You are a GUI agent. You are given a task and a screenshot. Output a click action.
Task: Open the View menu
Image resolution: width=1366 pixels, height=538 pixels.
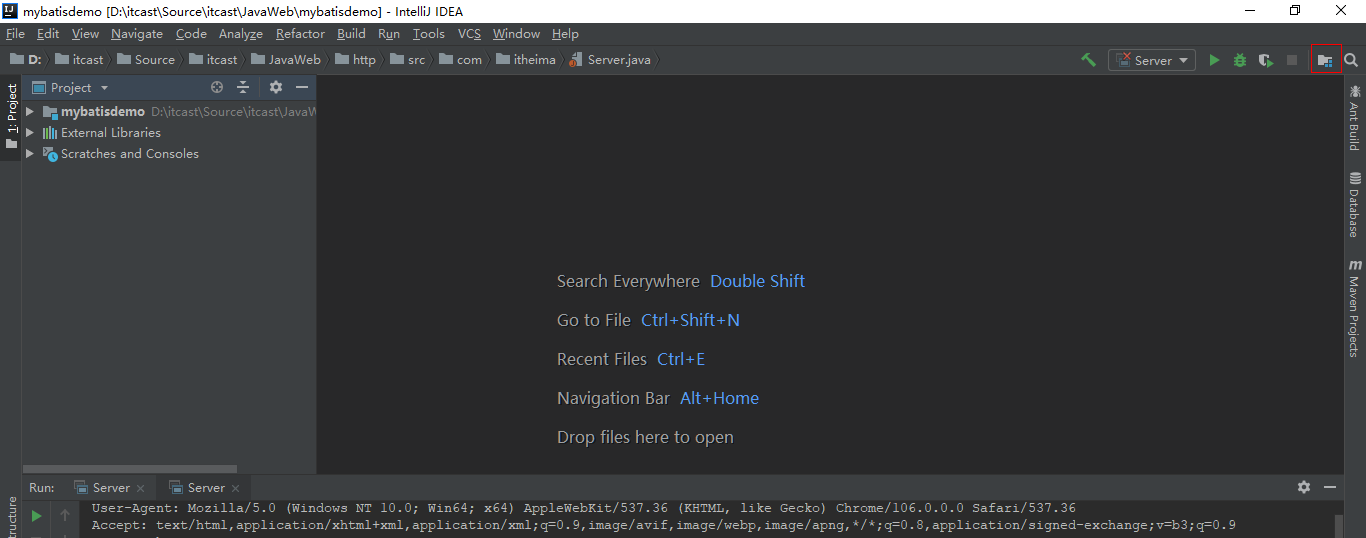[85, 34]
